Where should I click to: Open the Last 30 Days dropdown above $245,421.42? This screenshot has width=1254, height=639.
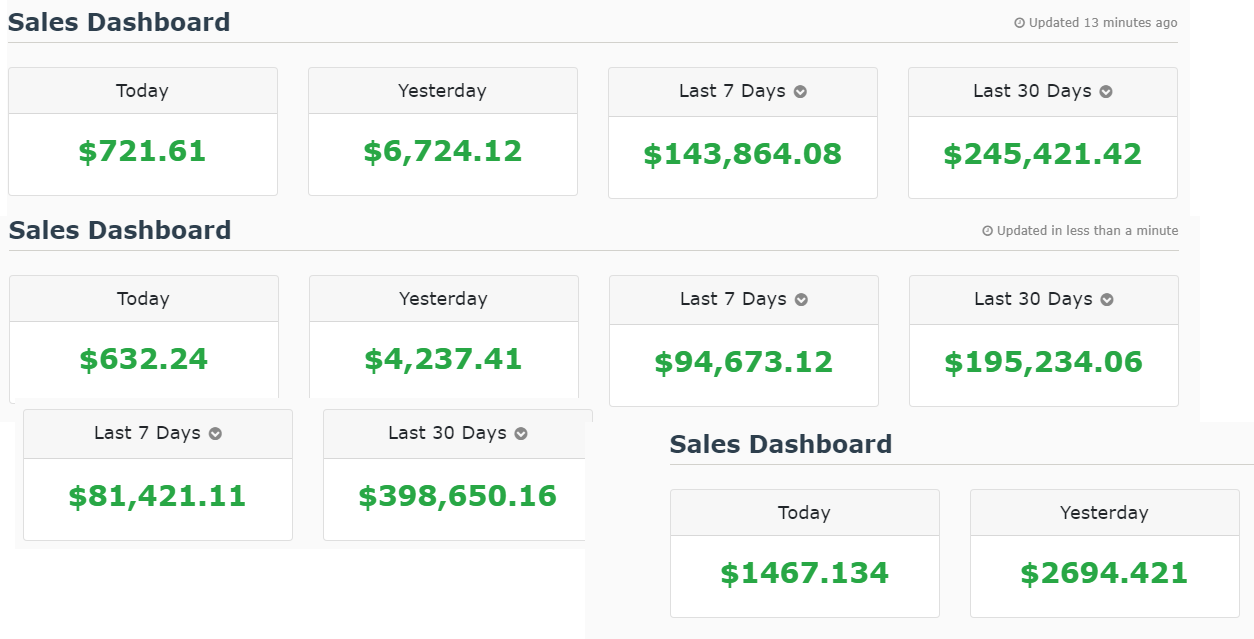pos(1106,92)
